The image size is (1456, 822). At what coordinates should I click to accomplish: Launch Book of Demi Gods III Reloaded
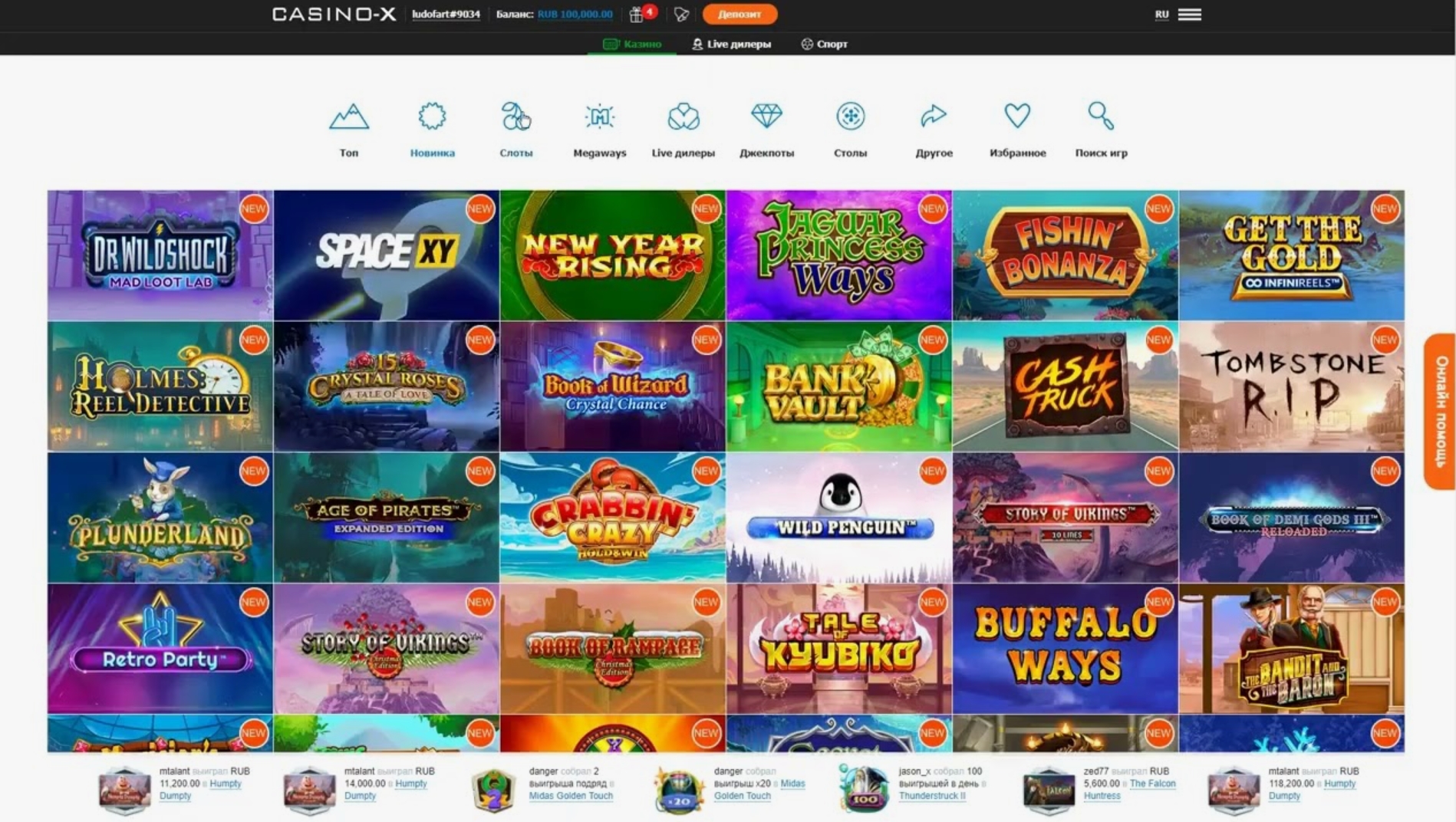point(1292,518)
